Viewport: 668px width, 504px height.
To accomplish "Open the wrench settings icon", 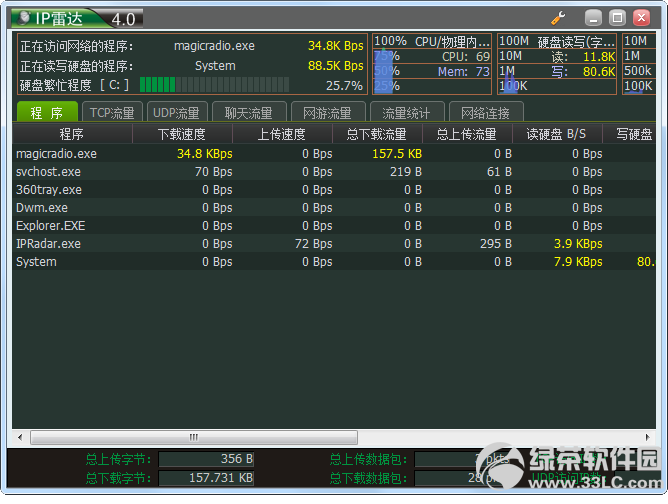I will click(x=558, y=18).
